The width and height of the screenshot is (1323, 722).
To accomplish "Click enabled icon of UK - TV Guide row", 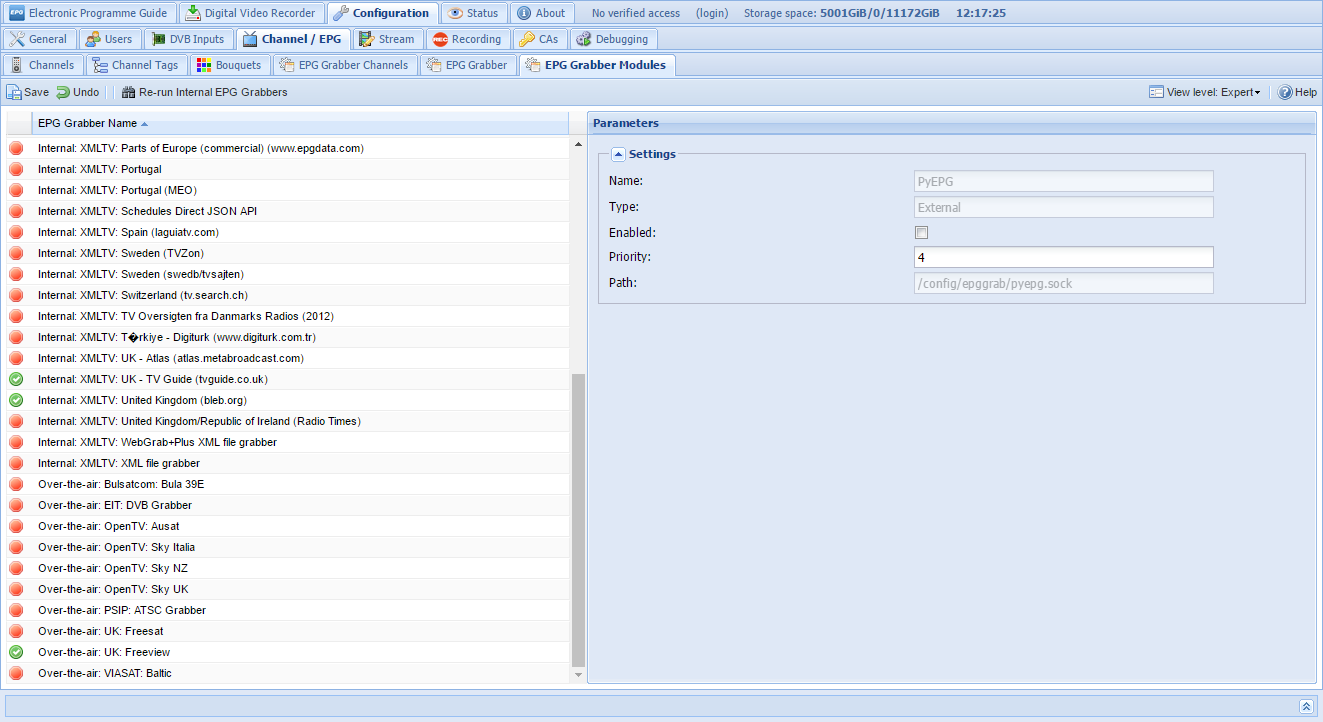I will pyautogui.click(x=16, y=379).
